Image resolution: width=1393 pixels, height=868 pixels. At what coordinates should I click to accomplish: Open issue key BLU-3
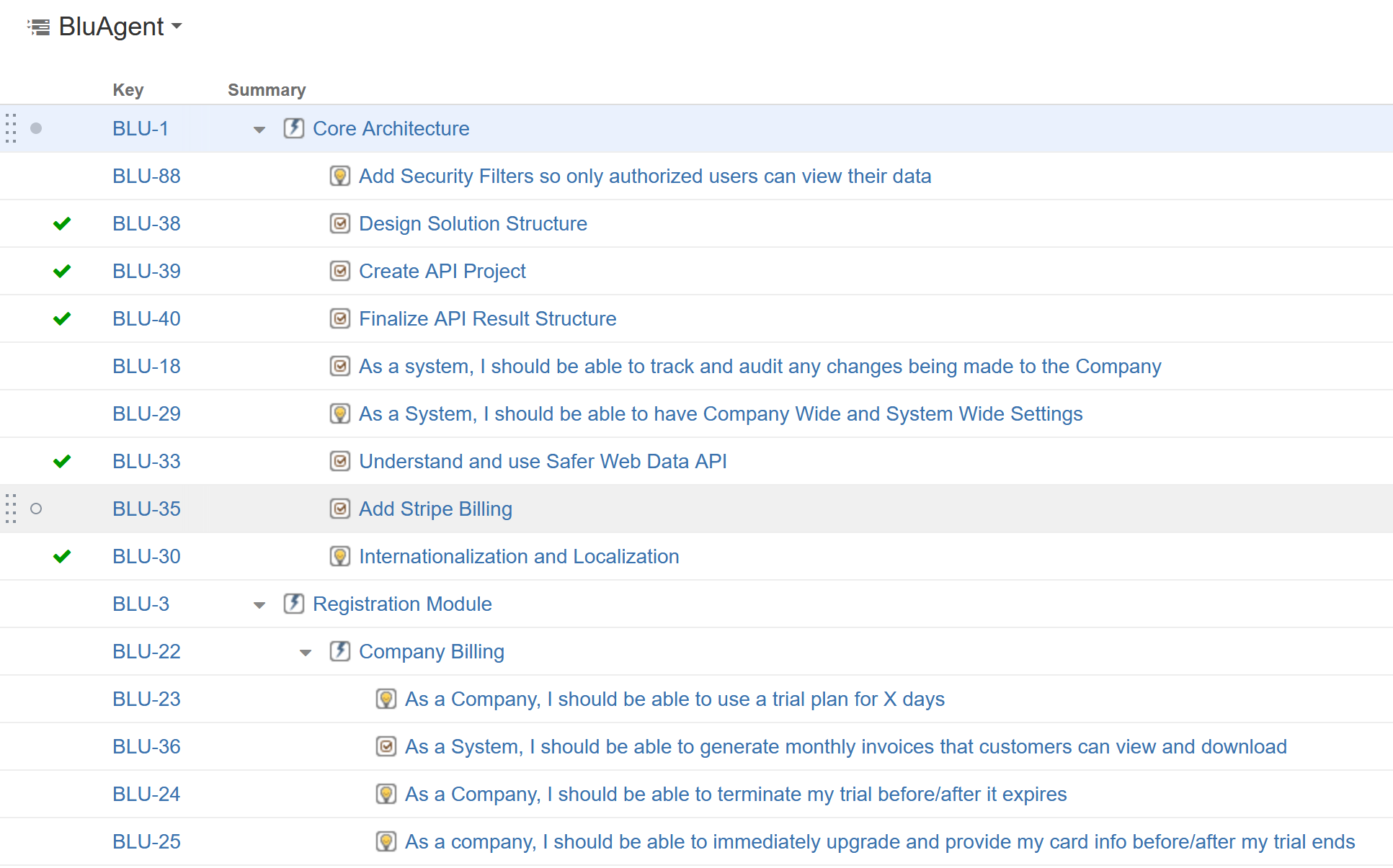coord(141,604)
